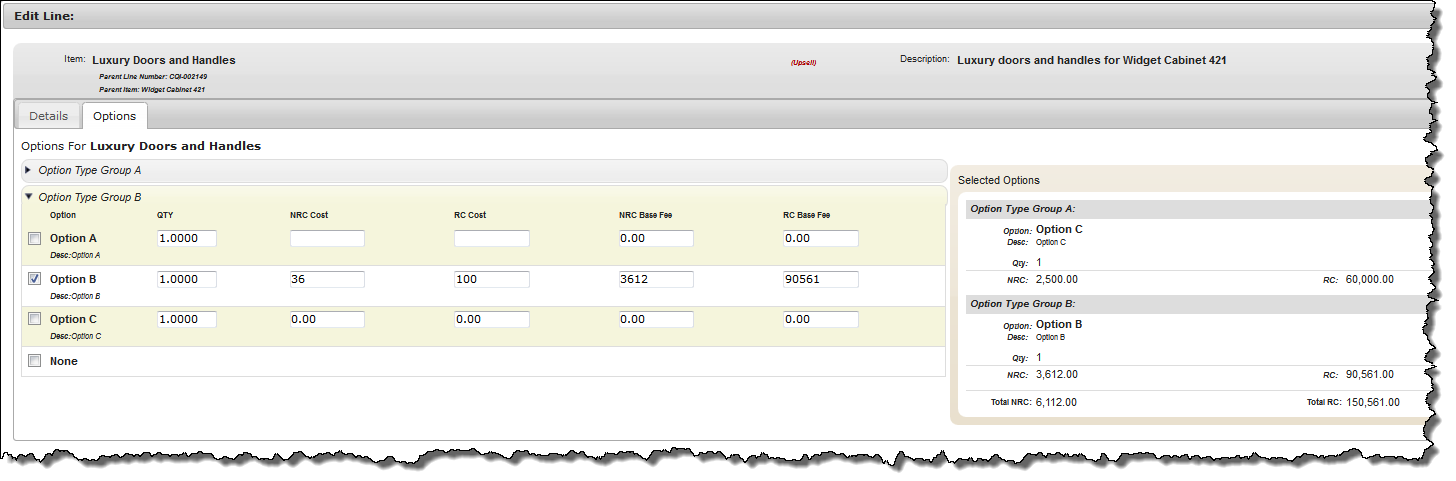Click Option B NRC Cost field
Image resolution: width=1456 pixels, height=481 pixels.
[327, 280]
